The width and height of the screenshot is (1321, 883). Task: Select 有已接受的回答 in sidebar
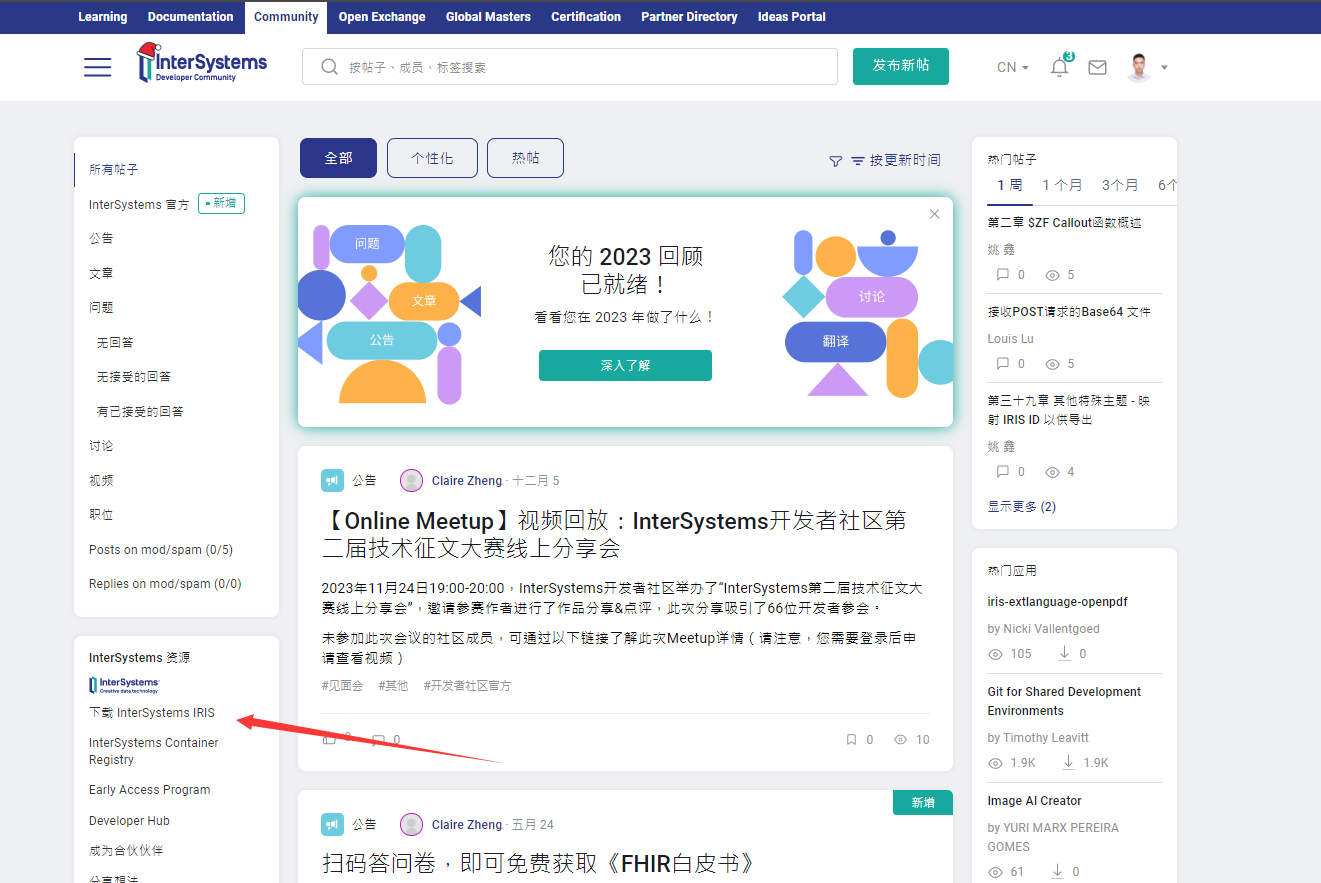140,411
